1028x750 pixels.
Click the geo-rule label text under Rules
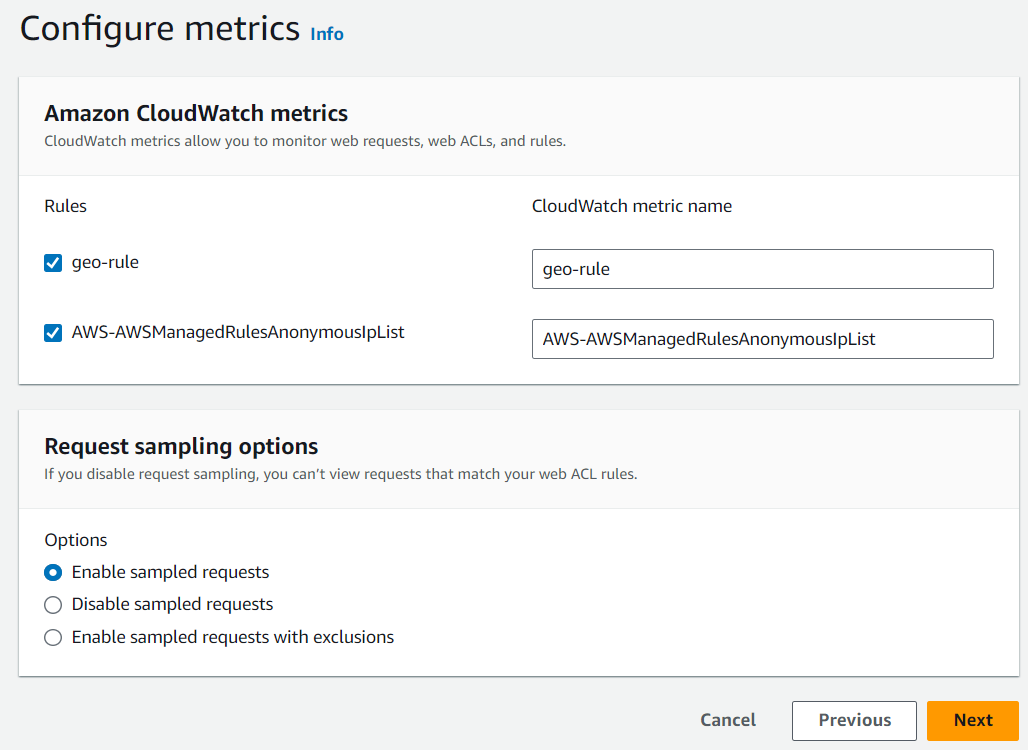(105, 263)
